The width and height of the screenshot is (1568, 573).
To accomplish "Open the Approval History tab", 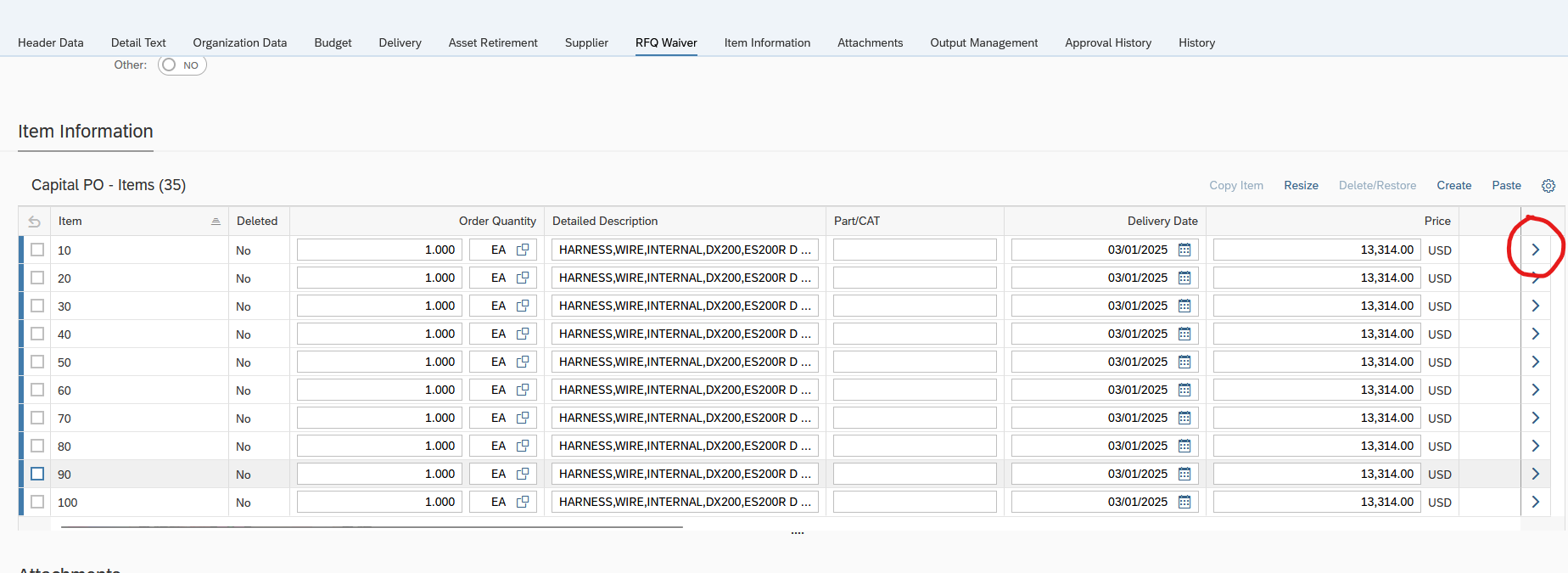I will pyautogui.click(x=1107, y=42).
